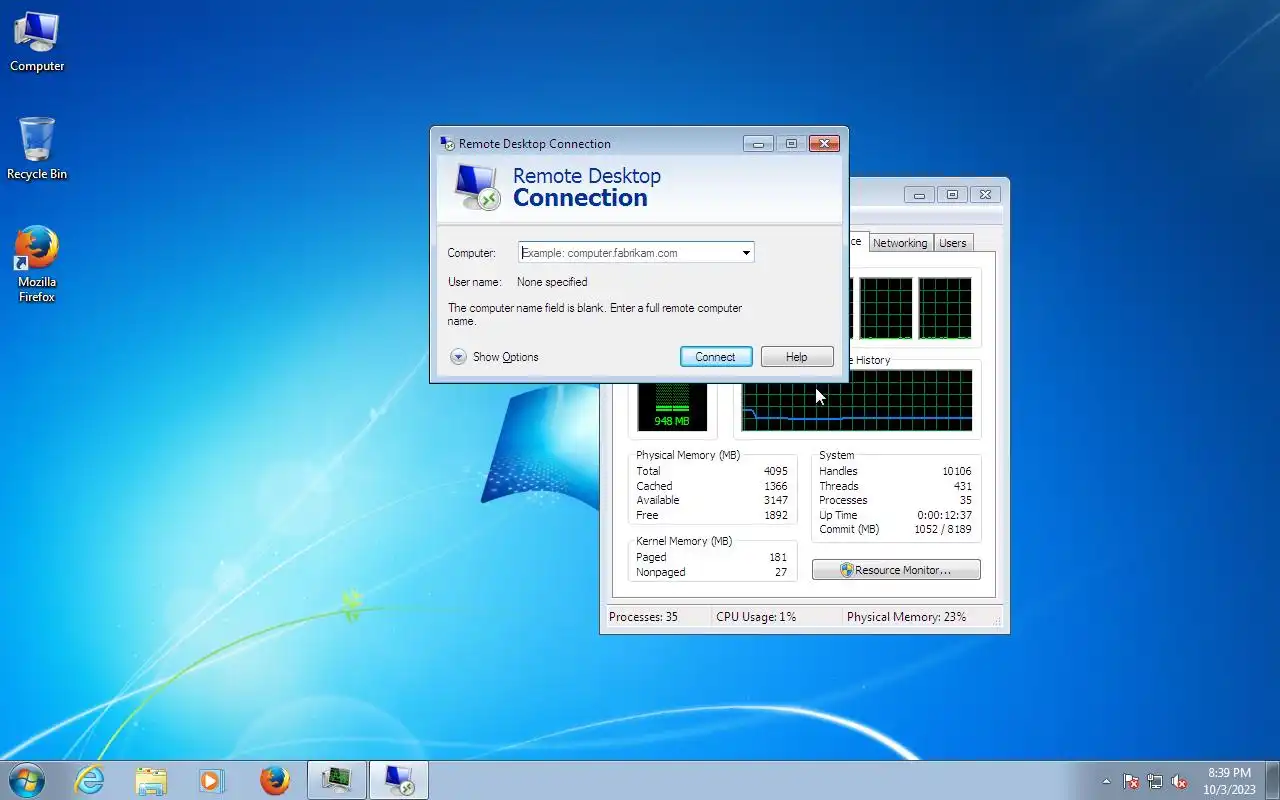Image resolution: width=1280 pixels, height=800 pixels.
Task: Click the Free memory value 1892
Action: (775, 515)
